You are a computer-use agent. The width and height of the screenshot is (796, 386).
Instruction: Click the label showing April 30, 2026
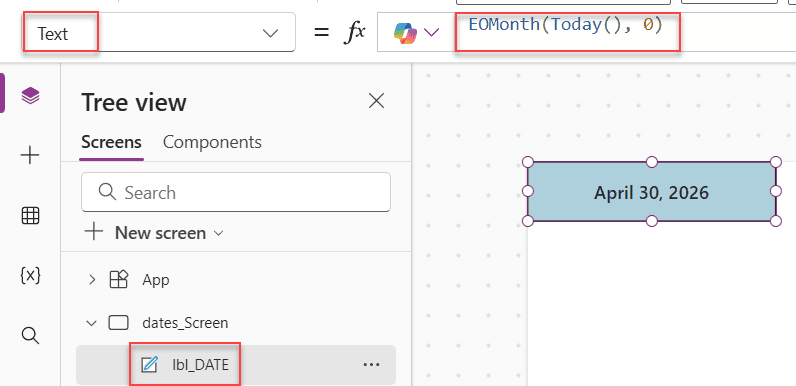click(x=652, y=192)
